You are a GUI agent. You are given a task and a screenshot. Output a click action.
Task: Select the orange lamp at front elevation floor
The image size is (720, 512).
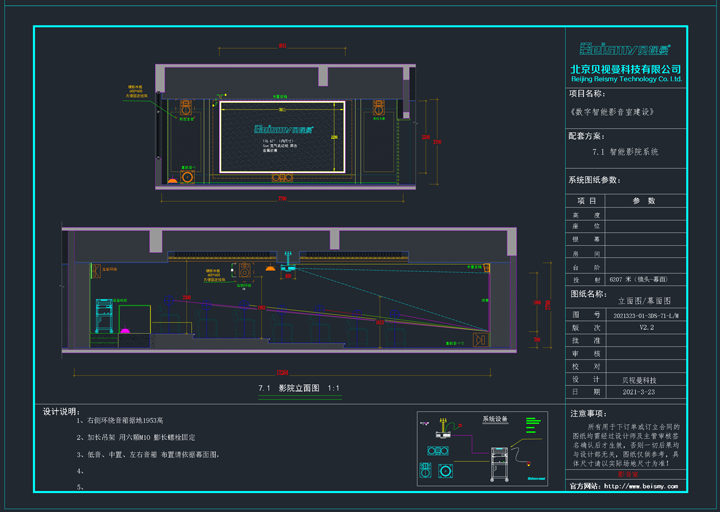(x=172, y=180)
